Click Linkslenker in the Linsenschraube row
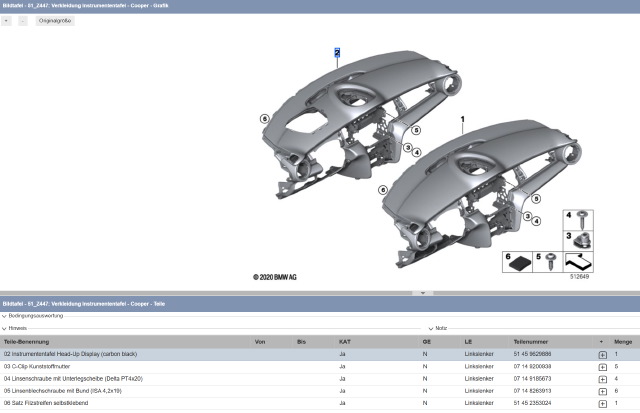 (x=479, y=379)
